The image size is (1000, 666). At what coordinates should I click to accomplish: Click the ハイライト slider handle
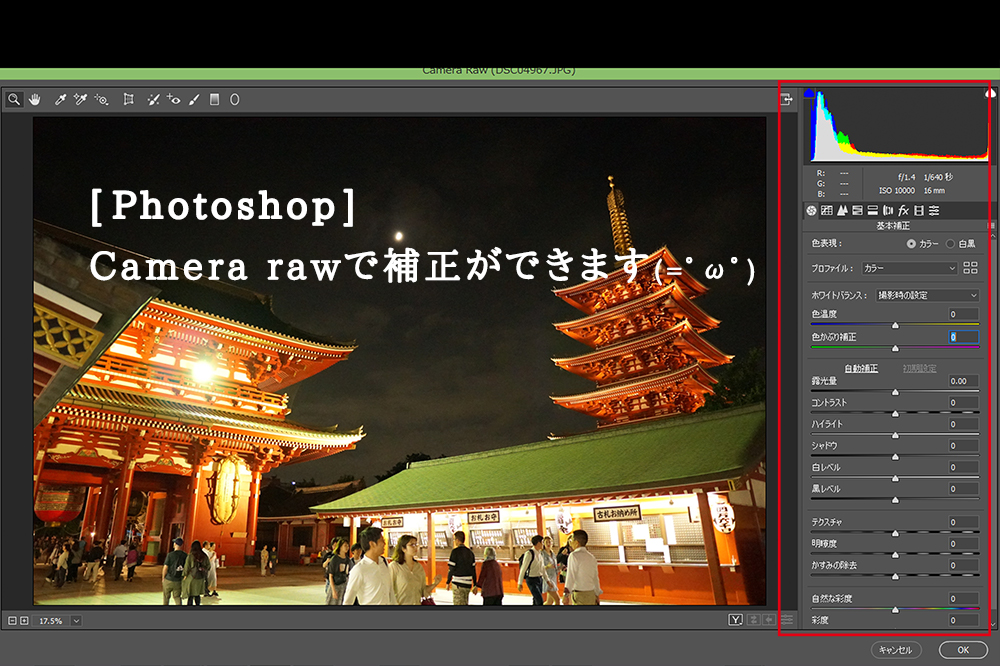(x=895, y=435)
